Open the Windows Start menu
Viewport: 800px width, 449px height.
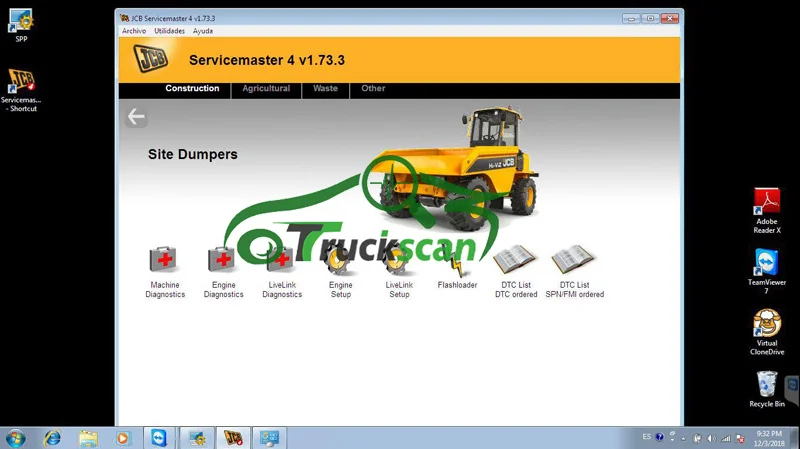click(15, 438)
